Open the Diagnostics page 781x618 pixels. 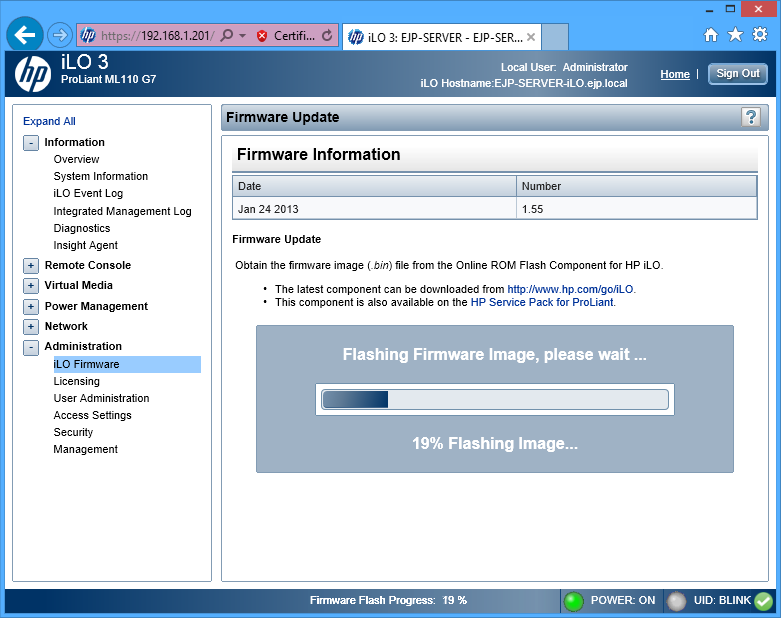82,228
